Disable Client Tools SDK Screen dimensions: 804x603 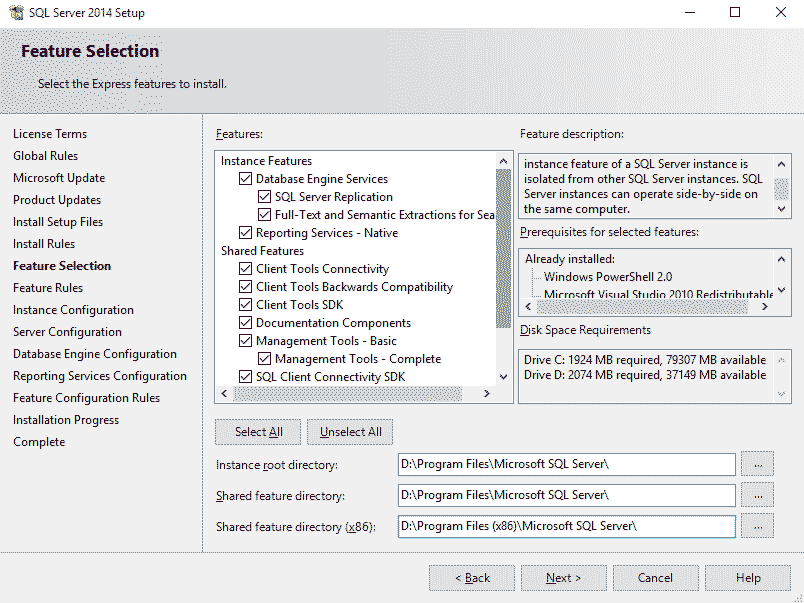(x=245, y=304)
